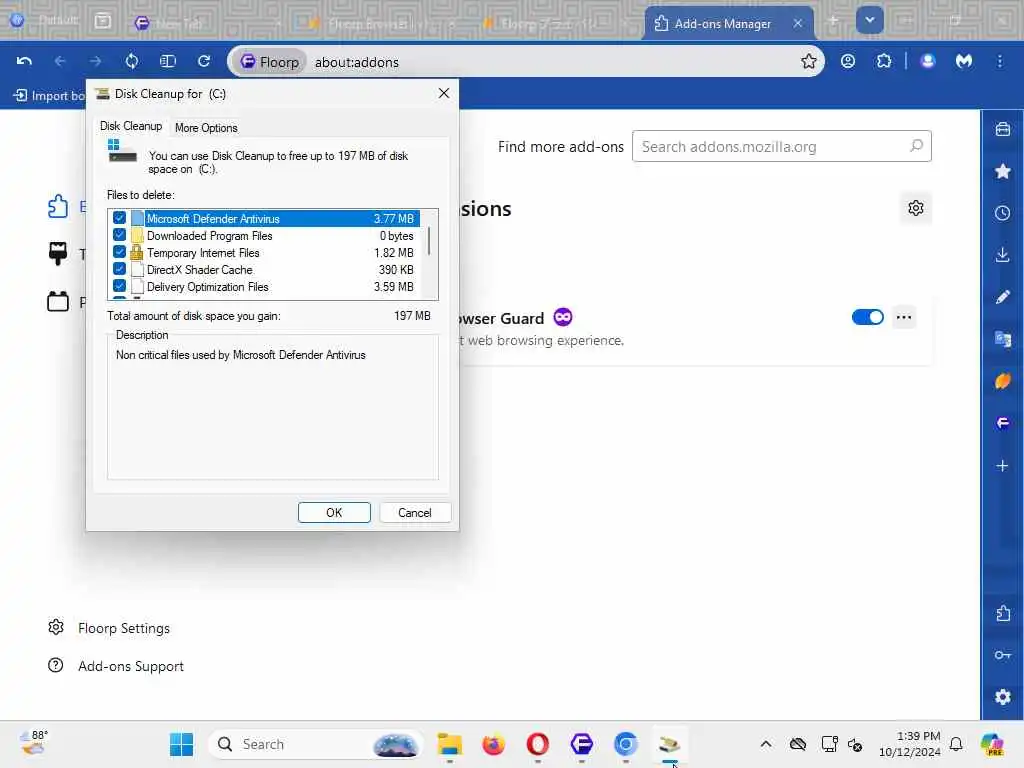Open downloads icon in right sidebar
The image size is (1024, 768).
pyautogui.click(x=1002, y=255)
